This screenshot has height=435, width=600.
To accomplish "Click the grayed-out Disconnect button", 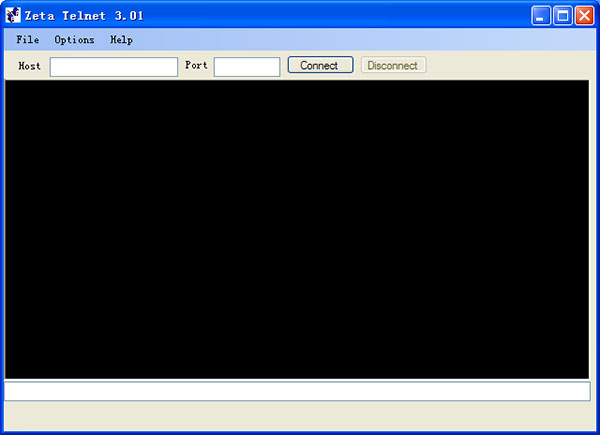I will tap(393, 65).
